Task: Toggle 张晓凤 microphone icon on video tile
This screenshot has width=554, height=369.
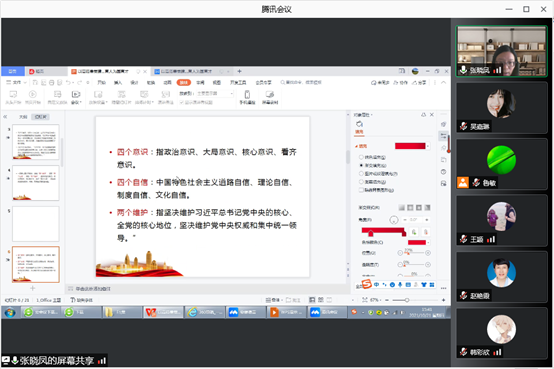Action: (463, 70)
